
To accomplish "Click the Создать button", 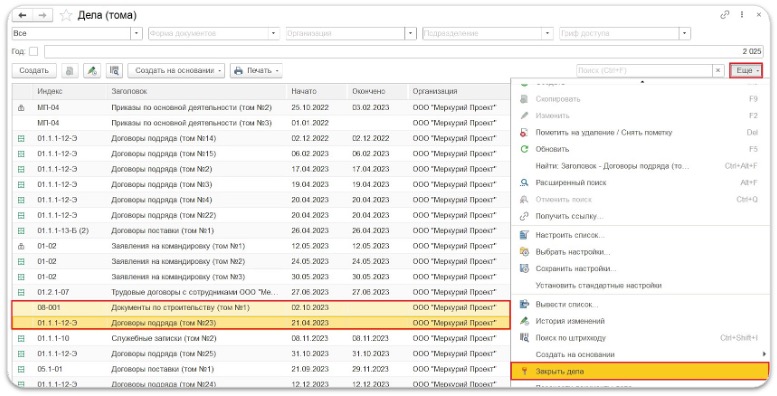I will [34, 71].
